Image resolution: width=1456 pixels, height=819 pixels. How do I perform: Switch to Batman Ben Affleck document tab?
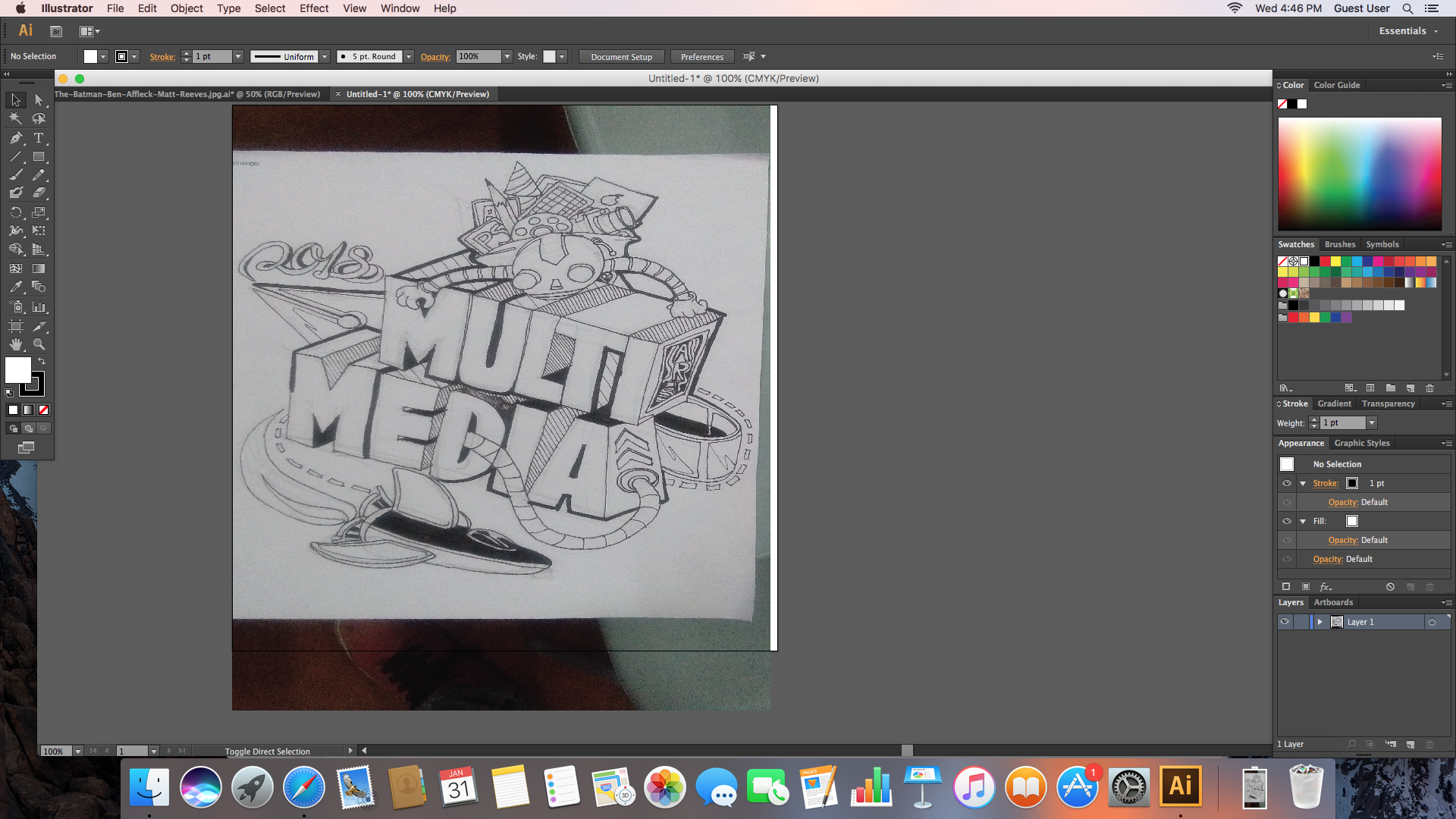[x=187, y=94]
